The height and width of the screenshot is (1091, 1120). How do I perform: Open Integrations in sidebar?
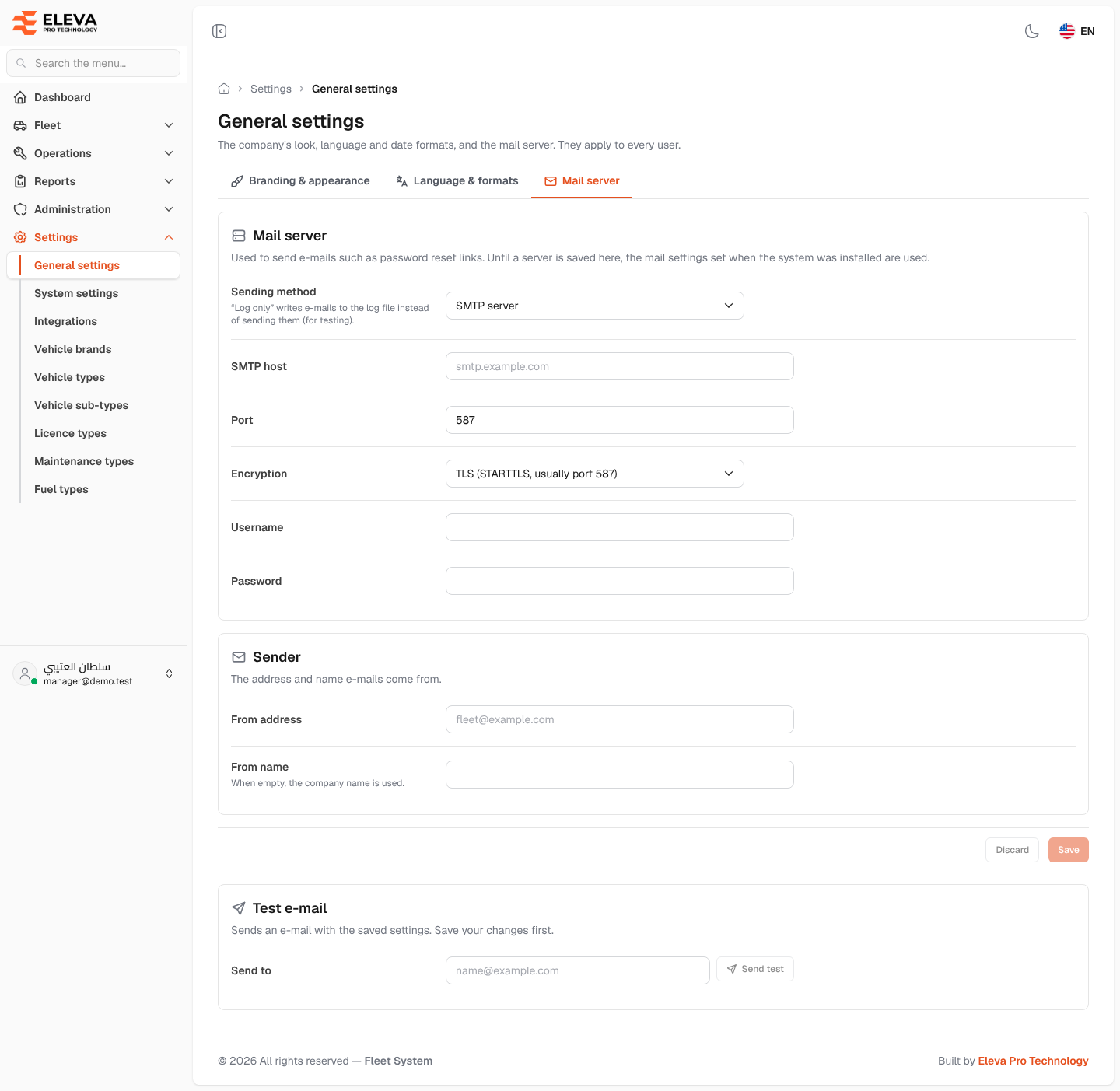coord(65,321)
